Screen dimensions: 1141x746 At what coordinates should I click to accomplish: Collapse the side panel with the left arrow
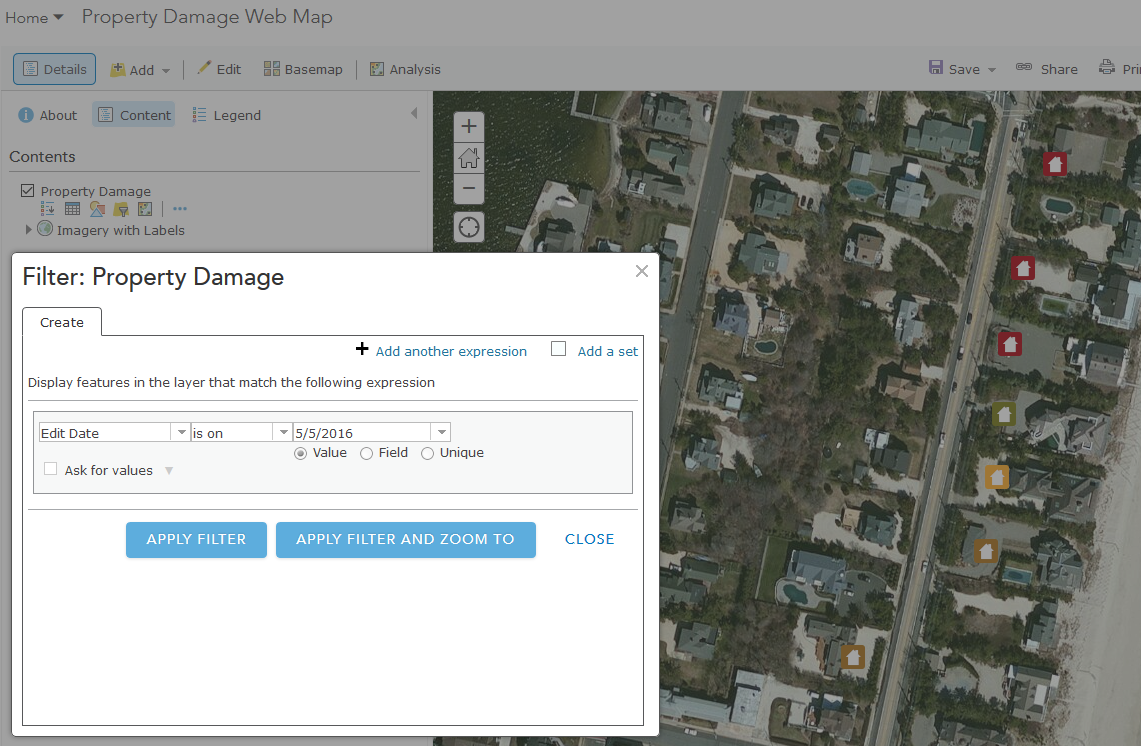[414, 114]
